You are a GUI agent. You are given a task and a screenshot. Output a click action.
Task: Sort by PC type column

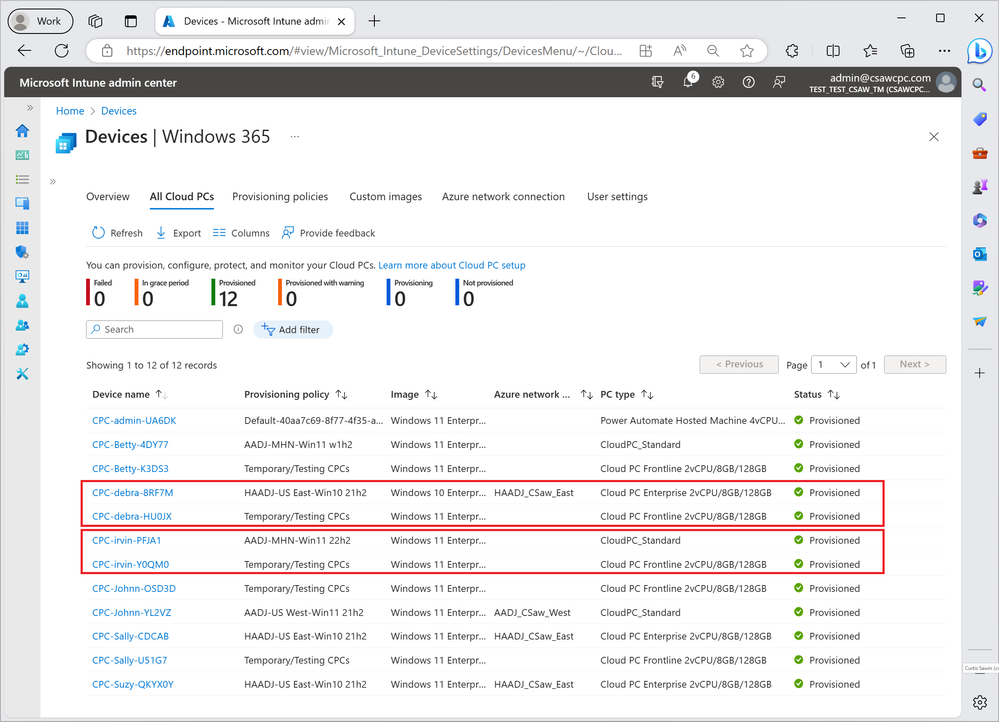pos(627,394)
